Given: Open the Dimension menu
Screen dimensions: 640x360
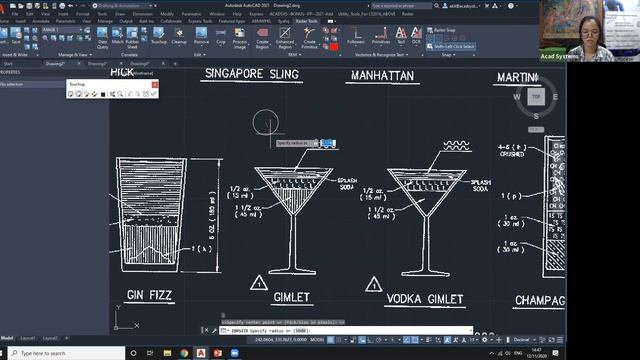Looking at the screenshot, I should 142,14.
